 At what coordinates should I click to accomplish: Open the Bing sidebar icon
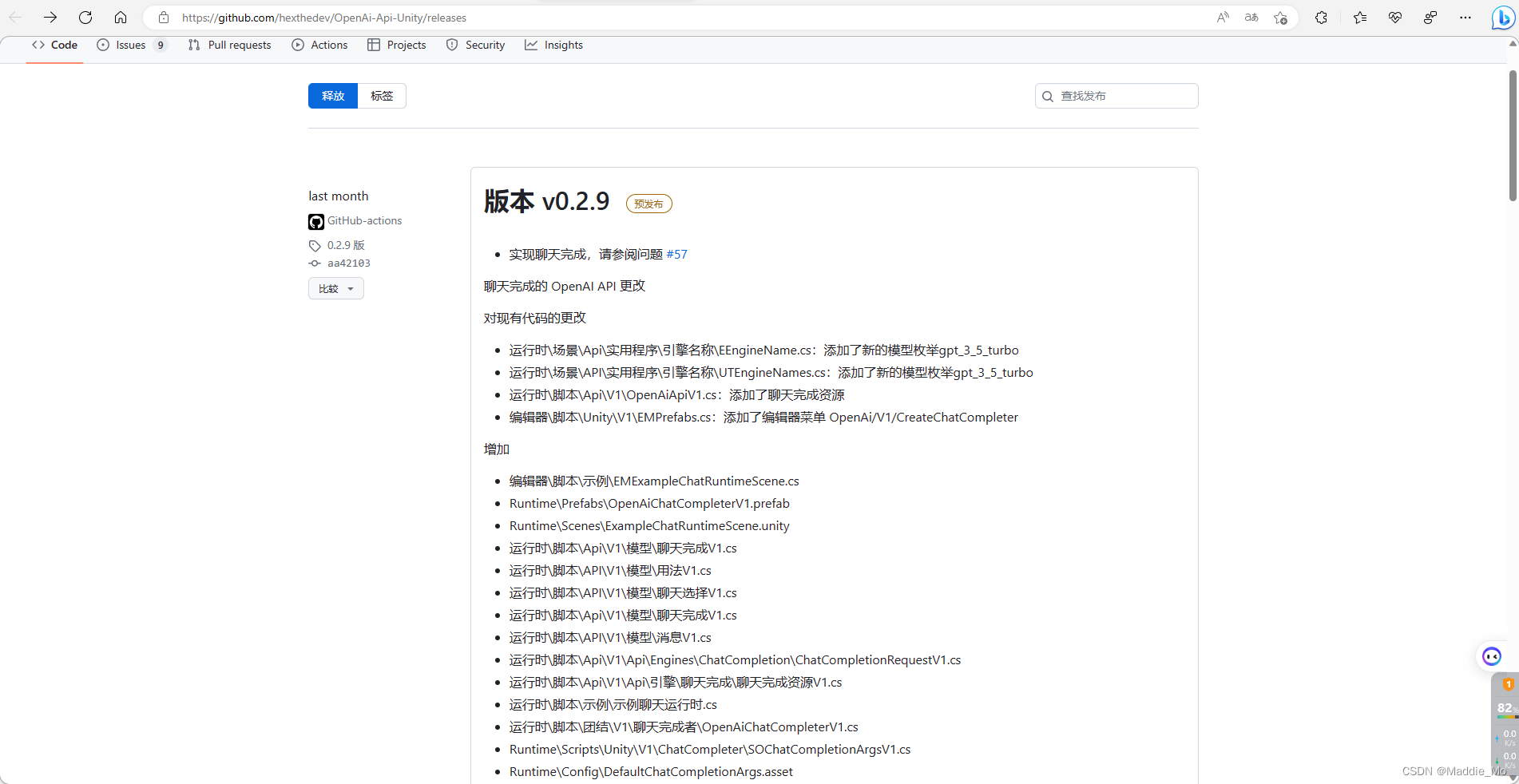pyautogui.click(x=1502, y=18)
